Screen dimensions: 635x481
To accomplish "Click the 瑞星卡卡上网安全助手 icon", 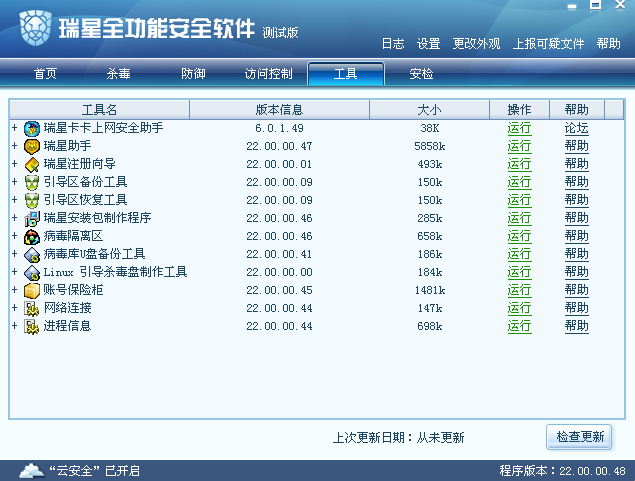I will (x=32, y=128).
